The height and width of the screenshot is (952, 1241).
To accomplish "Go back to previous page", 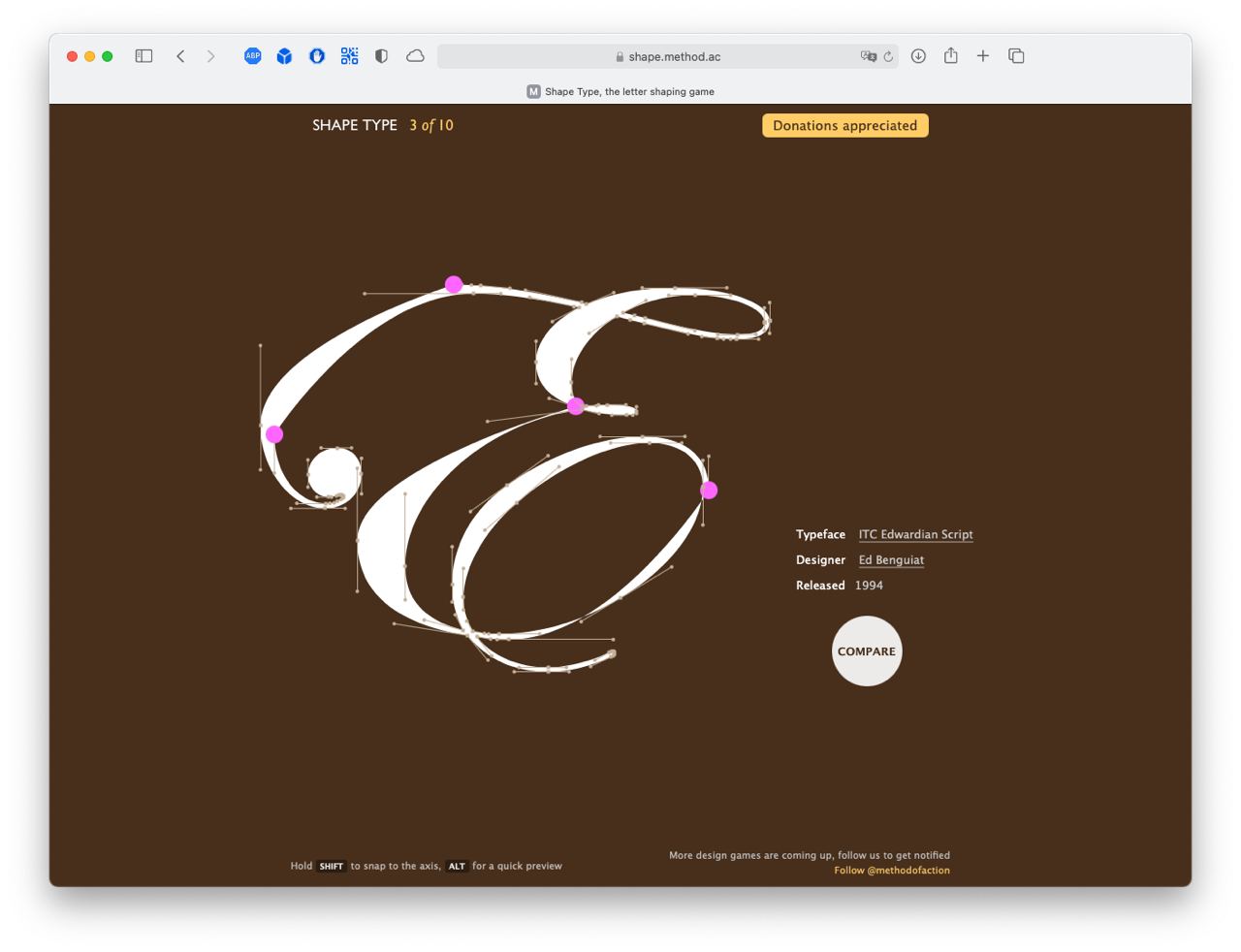I will click(x=180, y=56).
